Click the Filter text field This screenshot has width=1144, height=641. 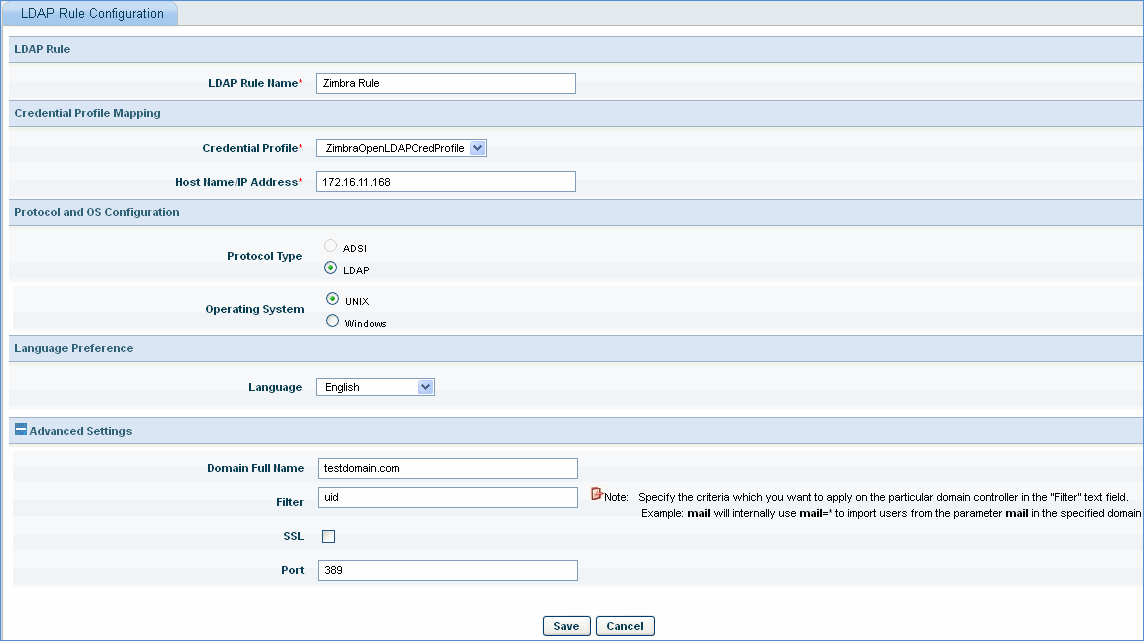coord(447,498)
